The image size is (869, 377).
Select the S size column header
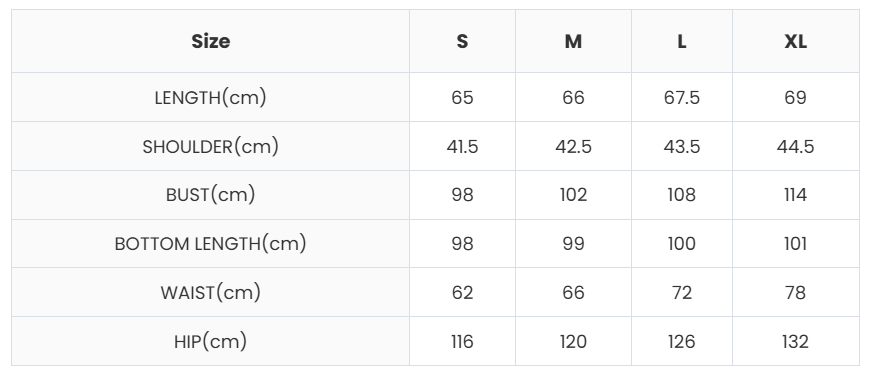click(462, 41)
